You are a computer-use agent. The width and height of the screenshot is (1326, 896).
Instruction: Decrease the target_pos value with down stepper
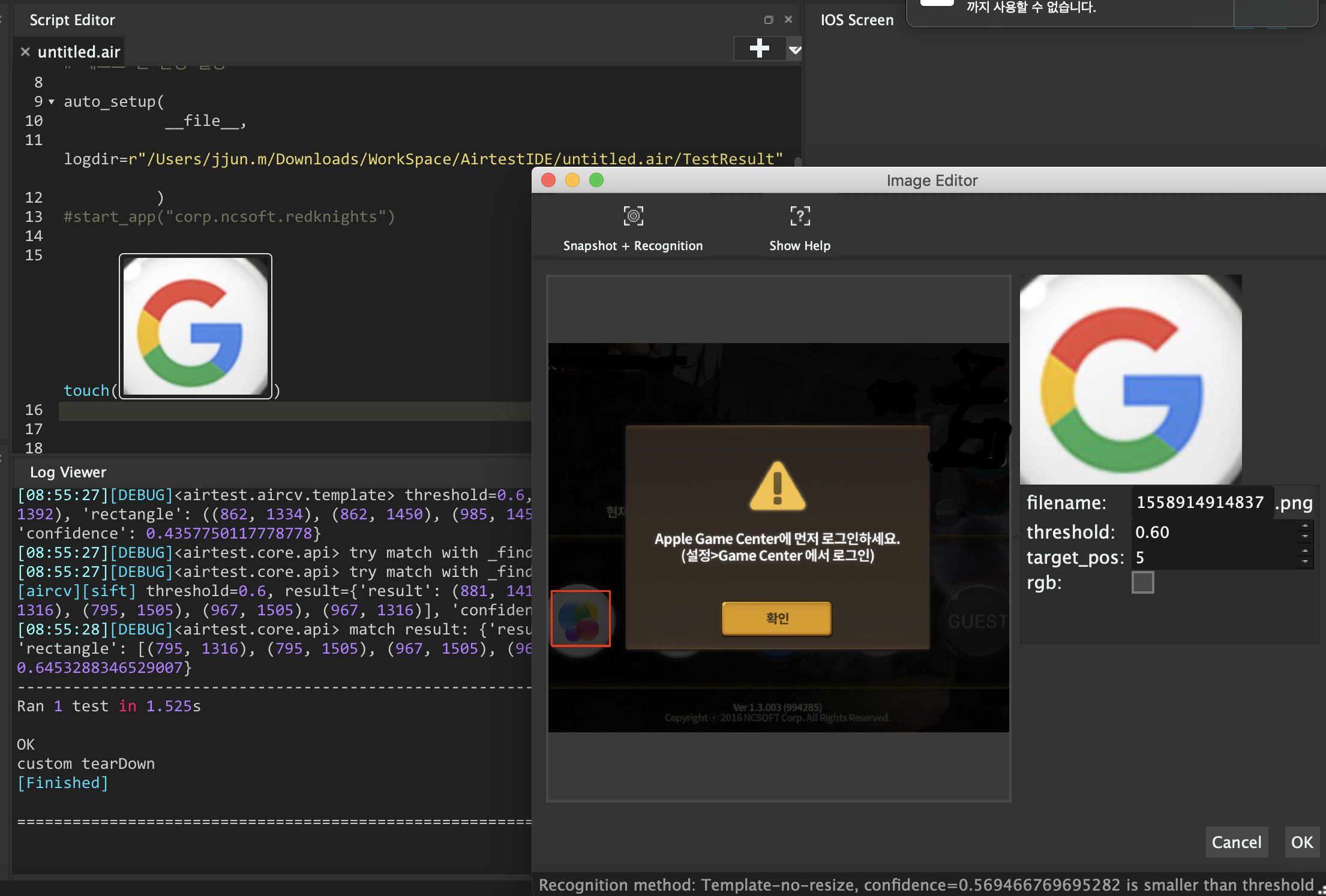[x=1305, y=563]
